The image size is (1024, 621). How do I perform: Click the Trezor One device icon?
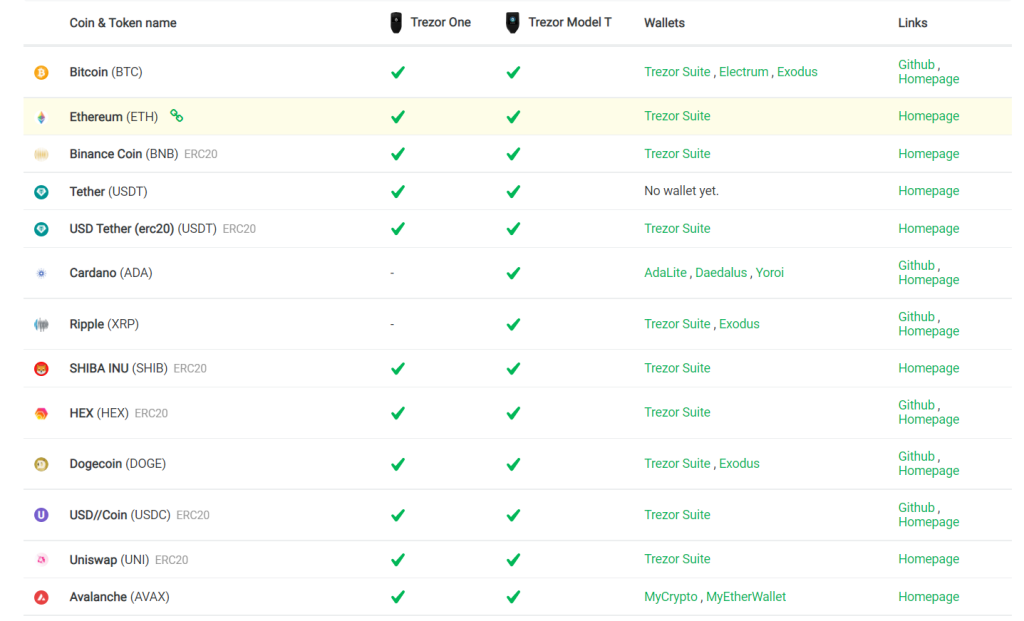click(396, 23)
